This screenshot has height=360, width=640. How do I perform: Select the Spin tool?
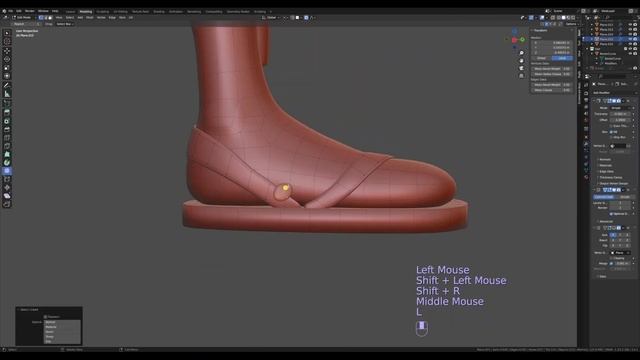click(x=7, y=162)
